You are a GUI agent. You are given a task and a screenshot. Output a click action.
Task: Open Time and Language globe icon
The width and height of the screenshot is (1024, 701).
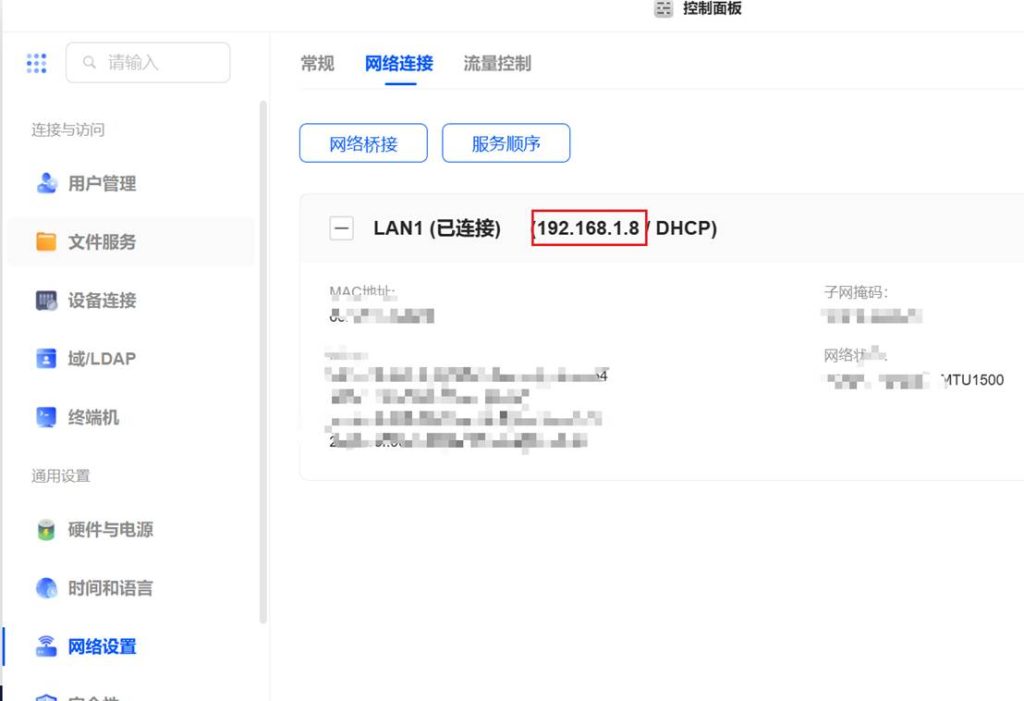[x=46, y=588]
